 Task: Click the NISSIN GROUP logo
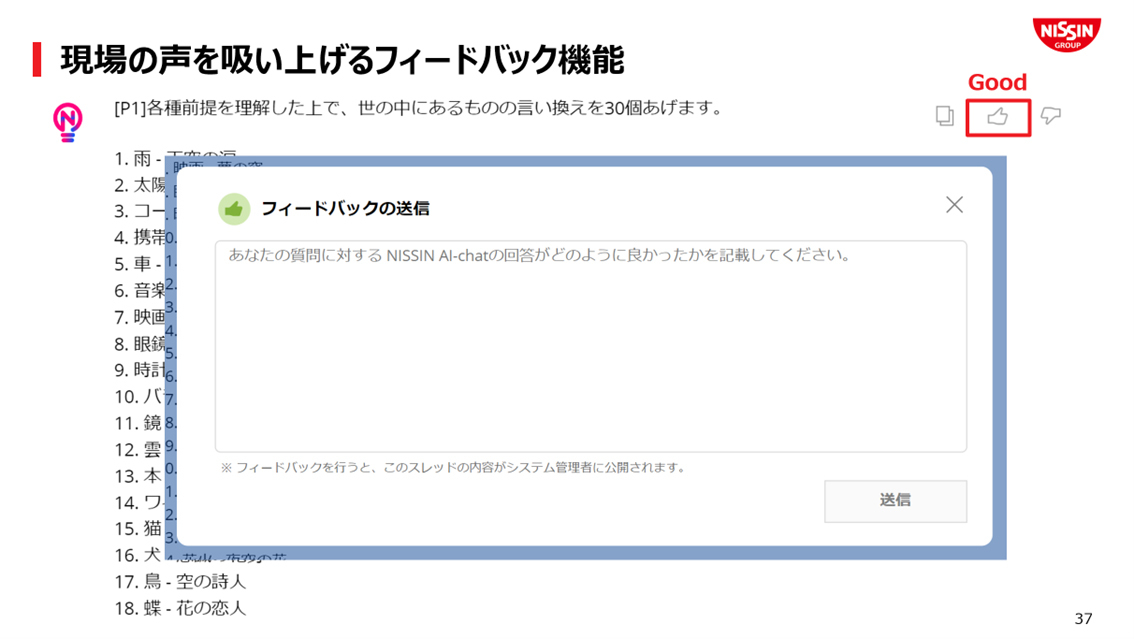(1067, 34)
